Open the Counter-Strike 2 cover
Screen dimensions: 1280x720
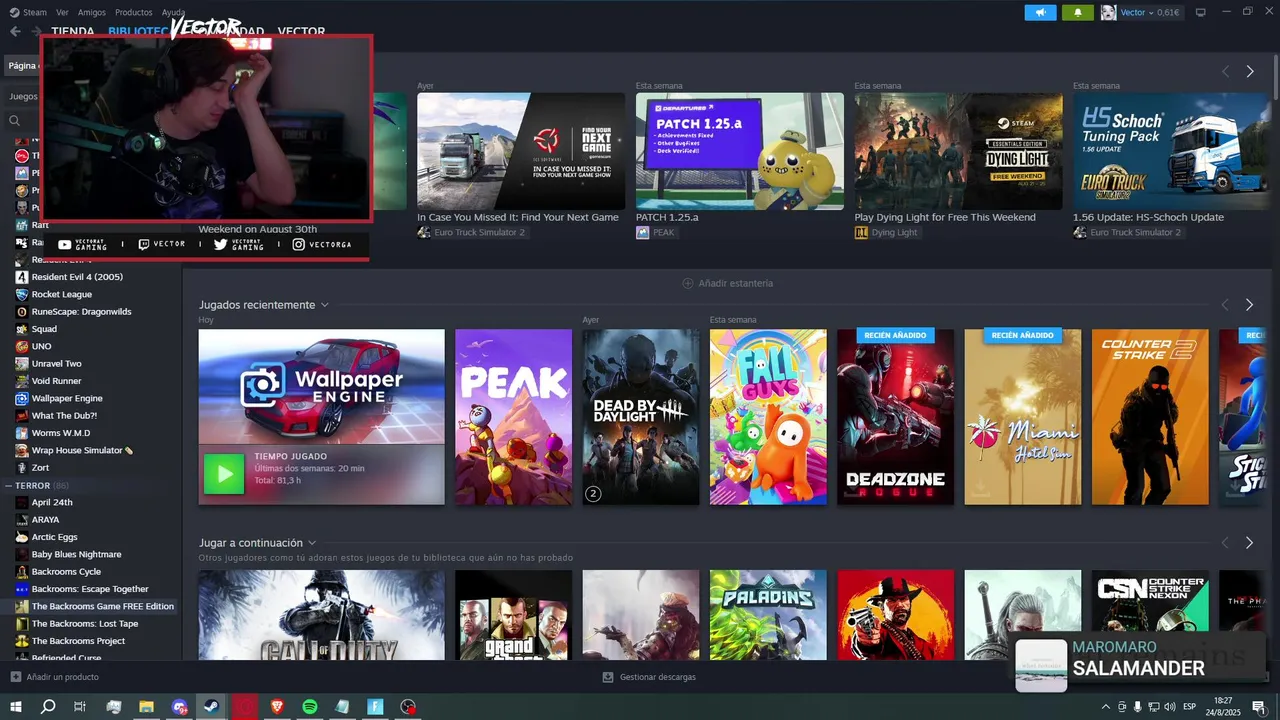(1150, 417)
